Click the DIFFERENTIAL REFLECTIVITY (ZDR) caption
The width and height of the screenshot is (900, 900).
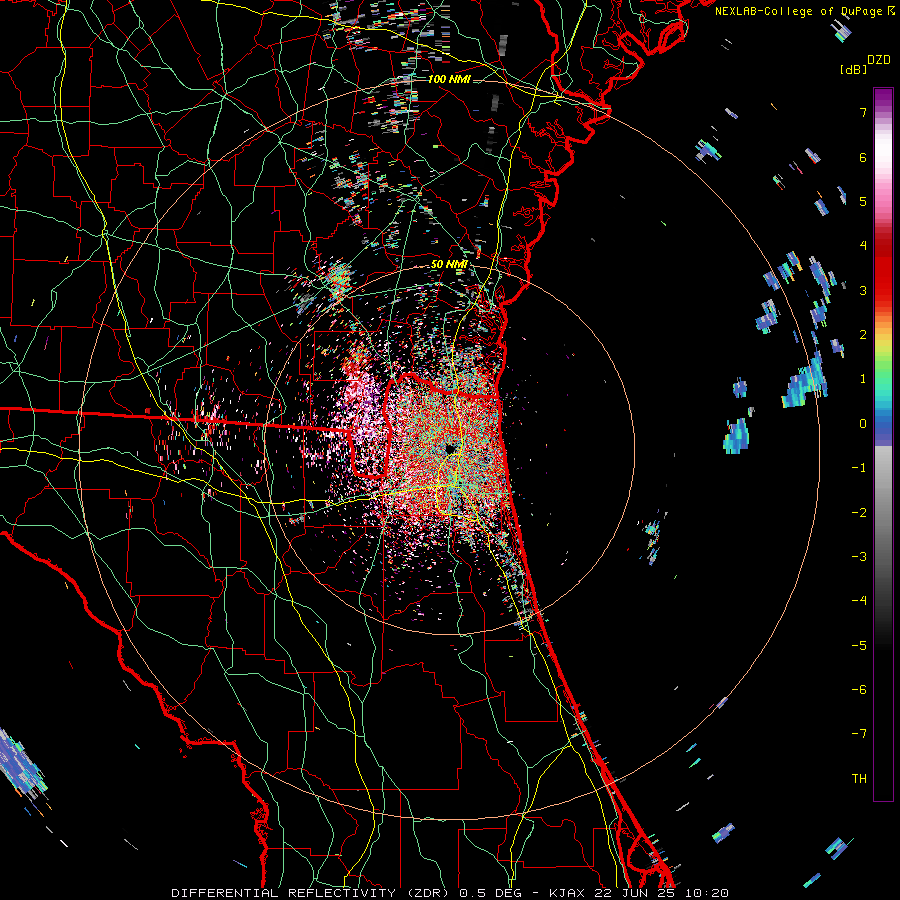click(313, 893)
